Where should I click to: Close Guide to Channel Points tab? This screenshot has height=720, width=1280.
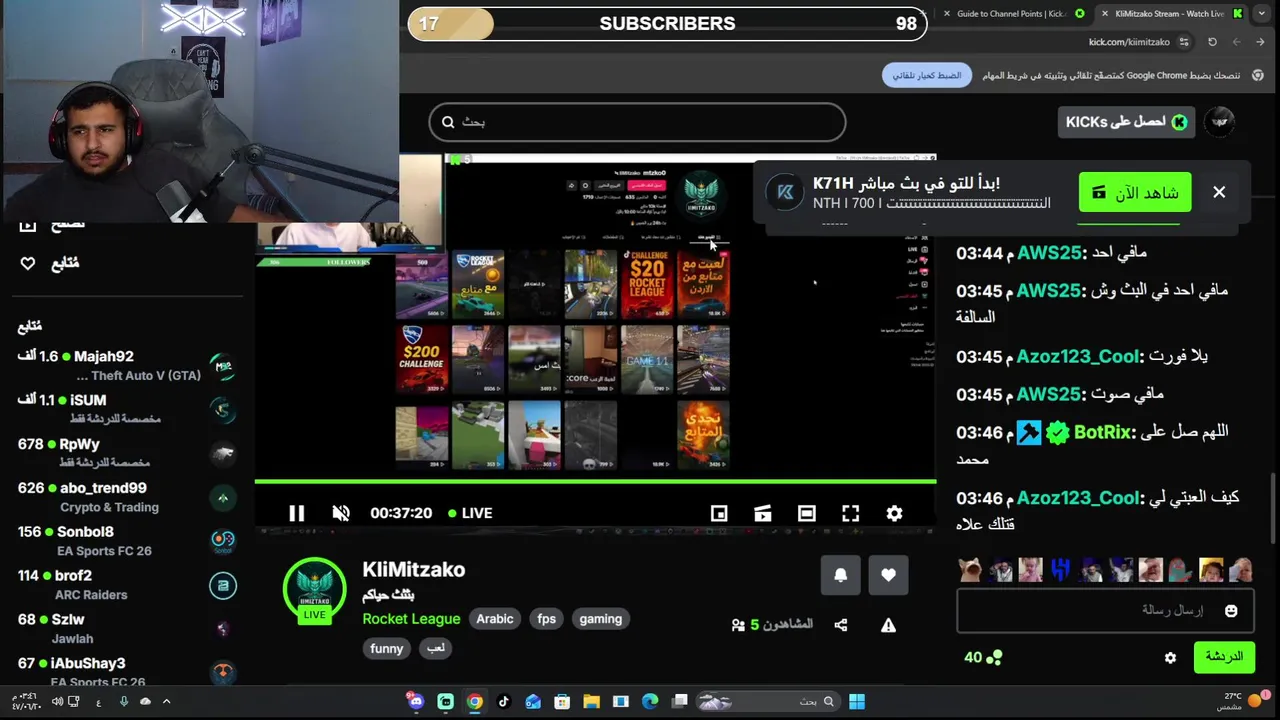click(x=947, y=14)
